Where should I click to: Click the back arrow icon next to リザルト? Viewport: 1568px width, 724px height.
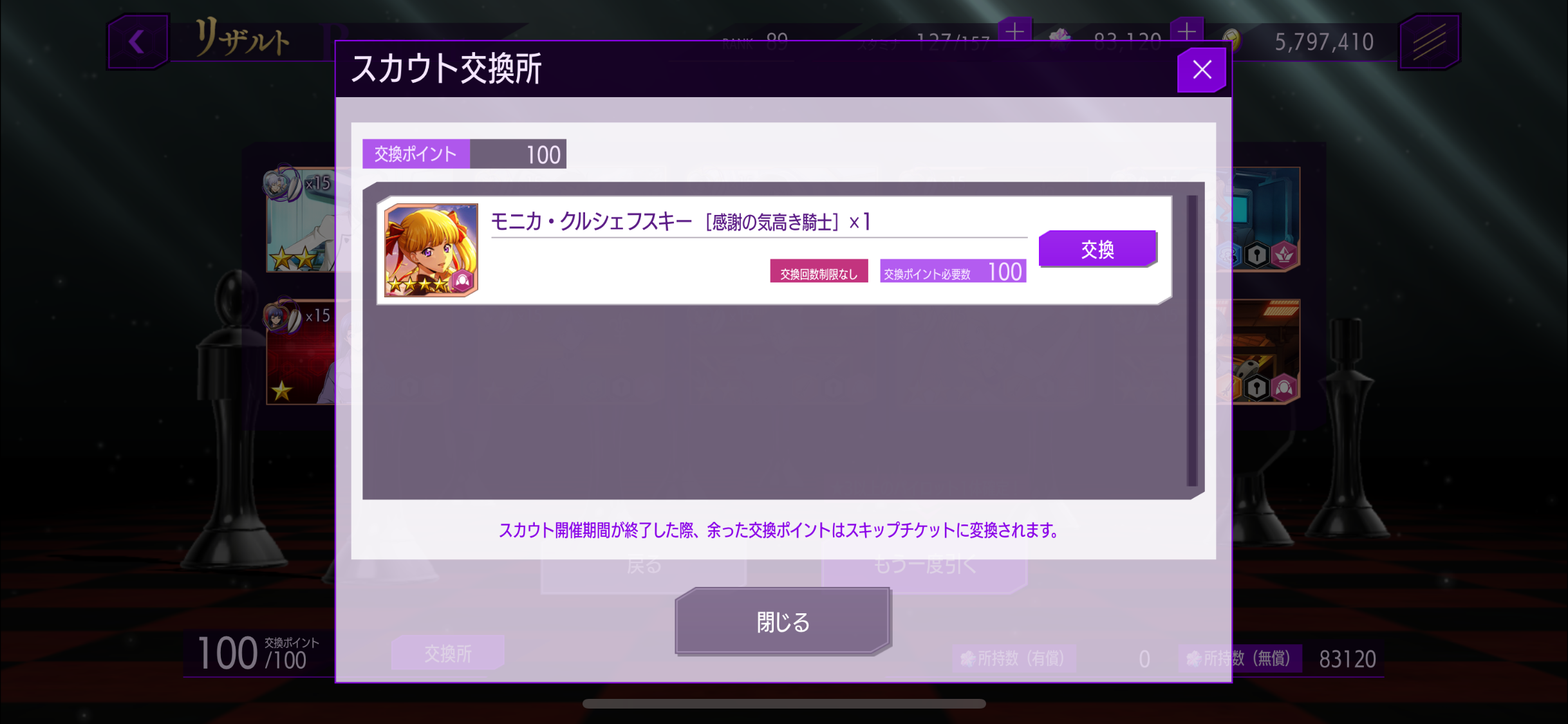pyautogui.click(x=138, y=41)
